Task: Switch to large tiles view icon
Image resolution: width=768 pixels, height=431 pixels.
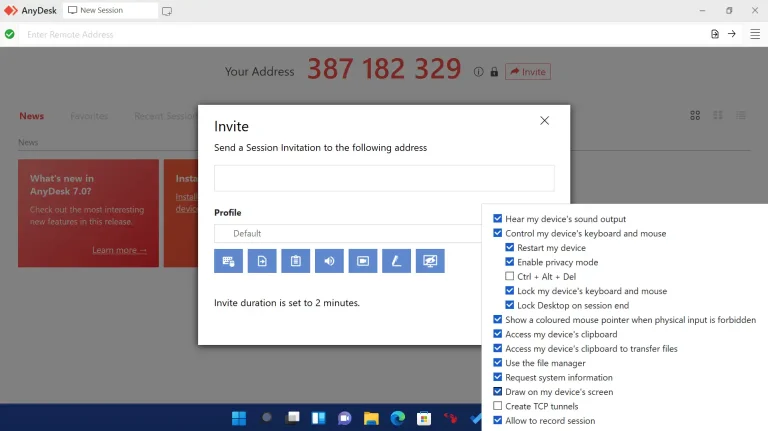Action: [695, 116]
